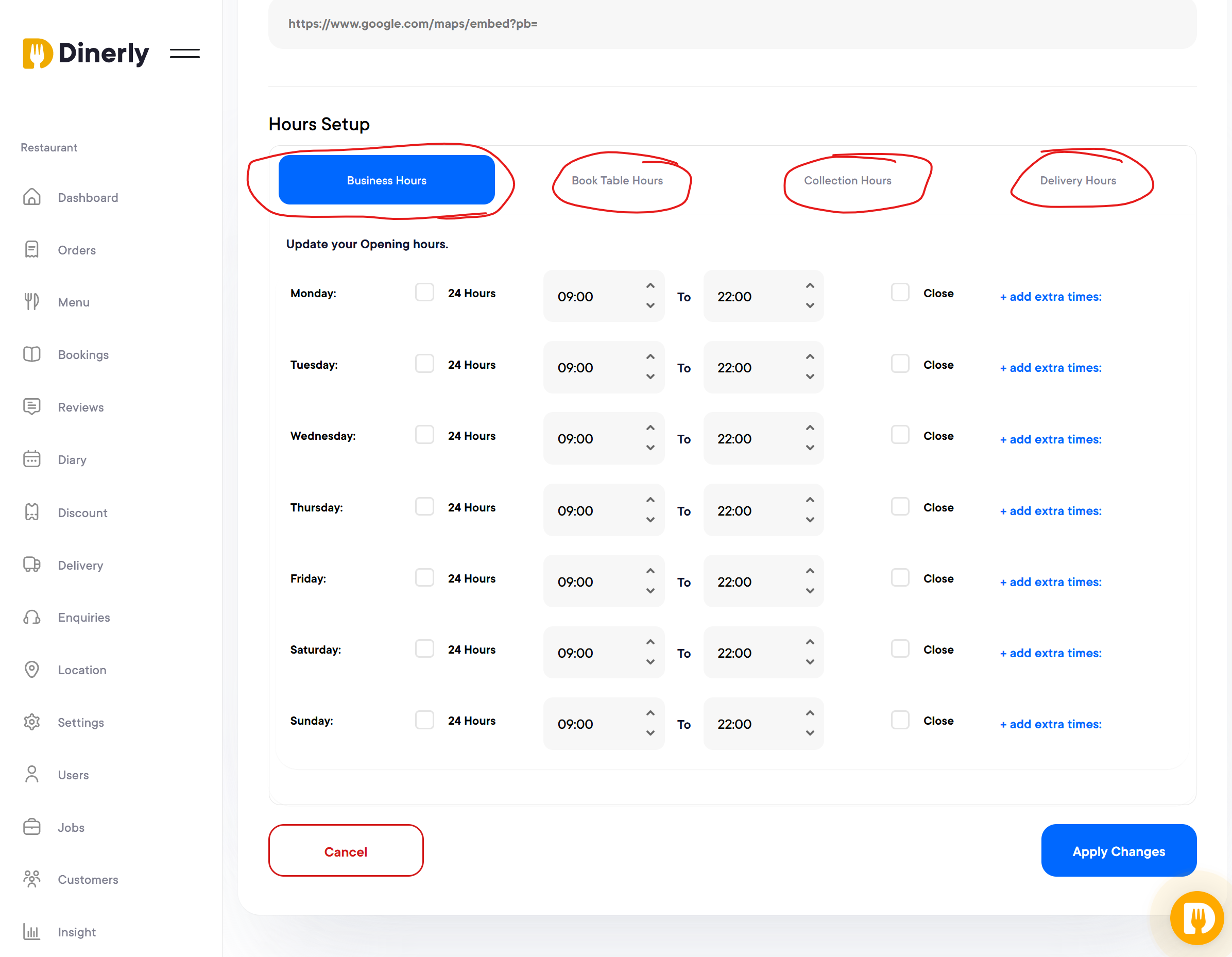Click the Discount coupon icon
Viewport: 1232px width, 957px height.
tap(31, 512)
